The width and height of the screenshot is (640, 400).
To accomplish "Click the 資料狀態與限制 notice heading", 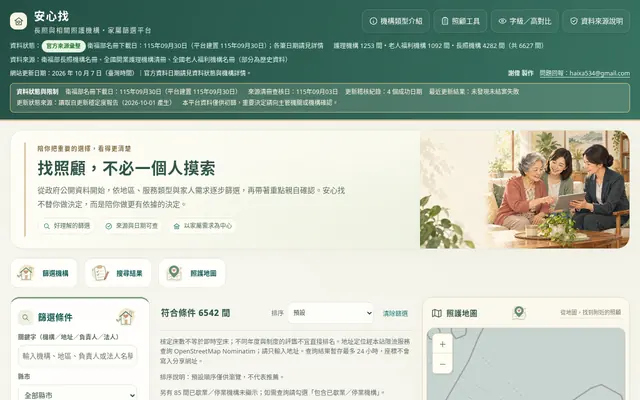I will [x=37, y=91].
